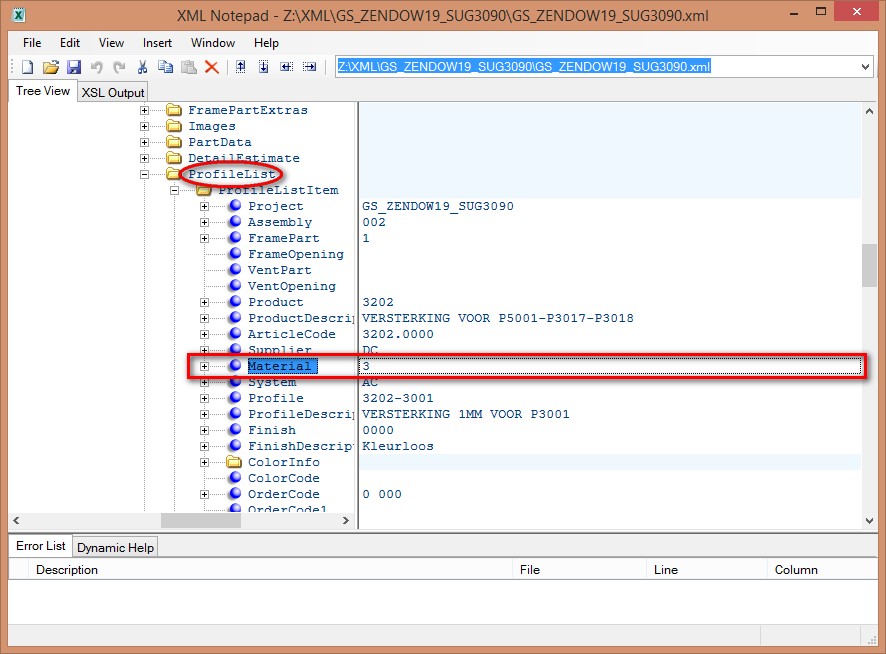Viewport: 886px width, 654px height.
Task: Click the Undo toolbar icon
Action: [x=97, y=67]
